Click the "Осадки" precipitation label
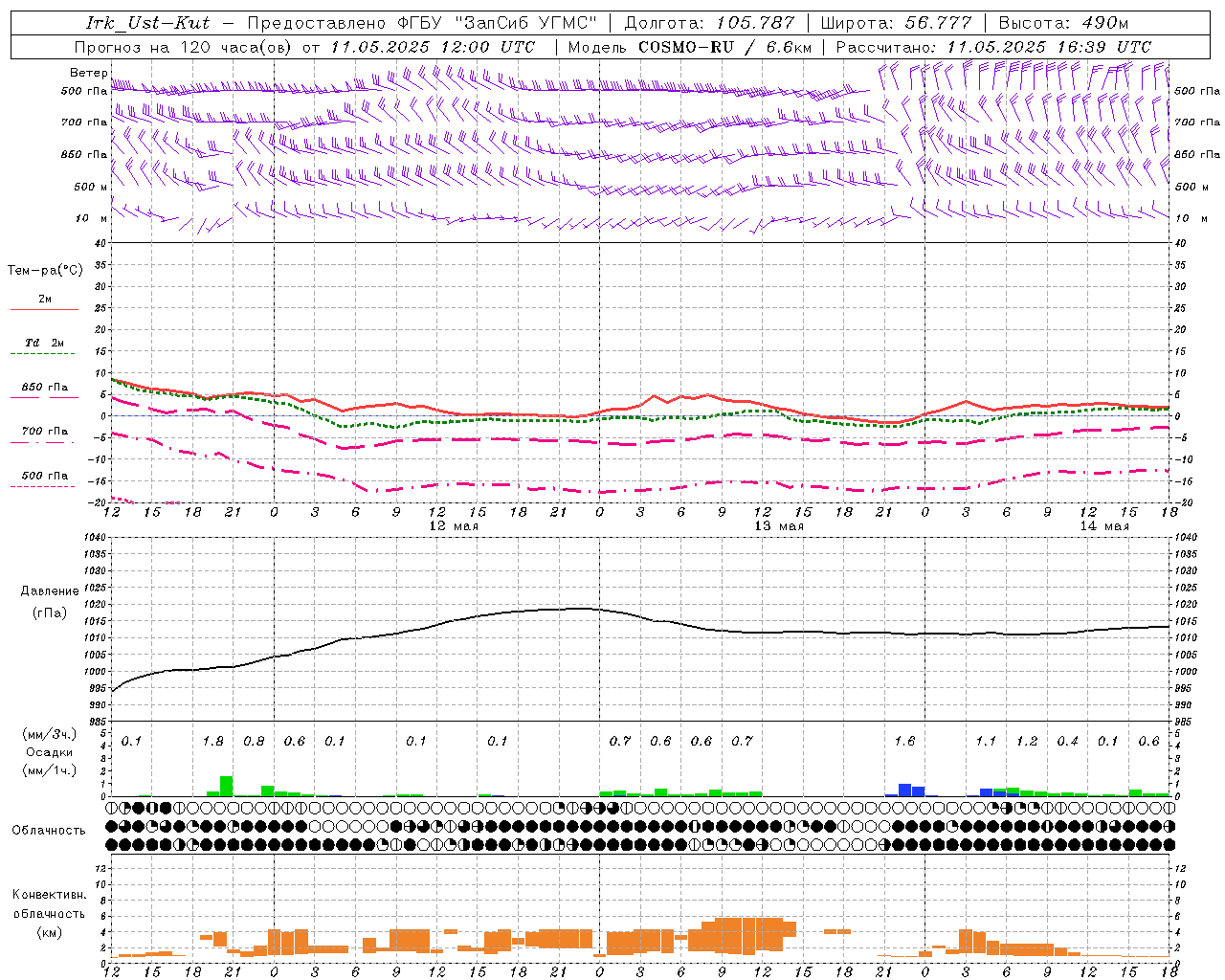The height and width of the screenshot is (980, 1225). point(49,752)
